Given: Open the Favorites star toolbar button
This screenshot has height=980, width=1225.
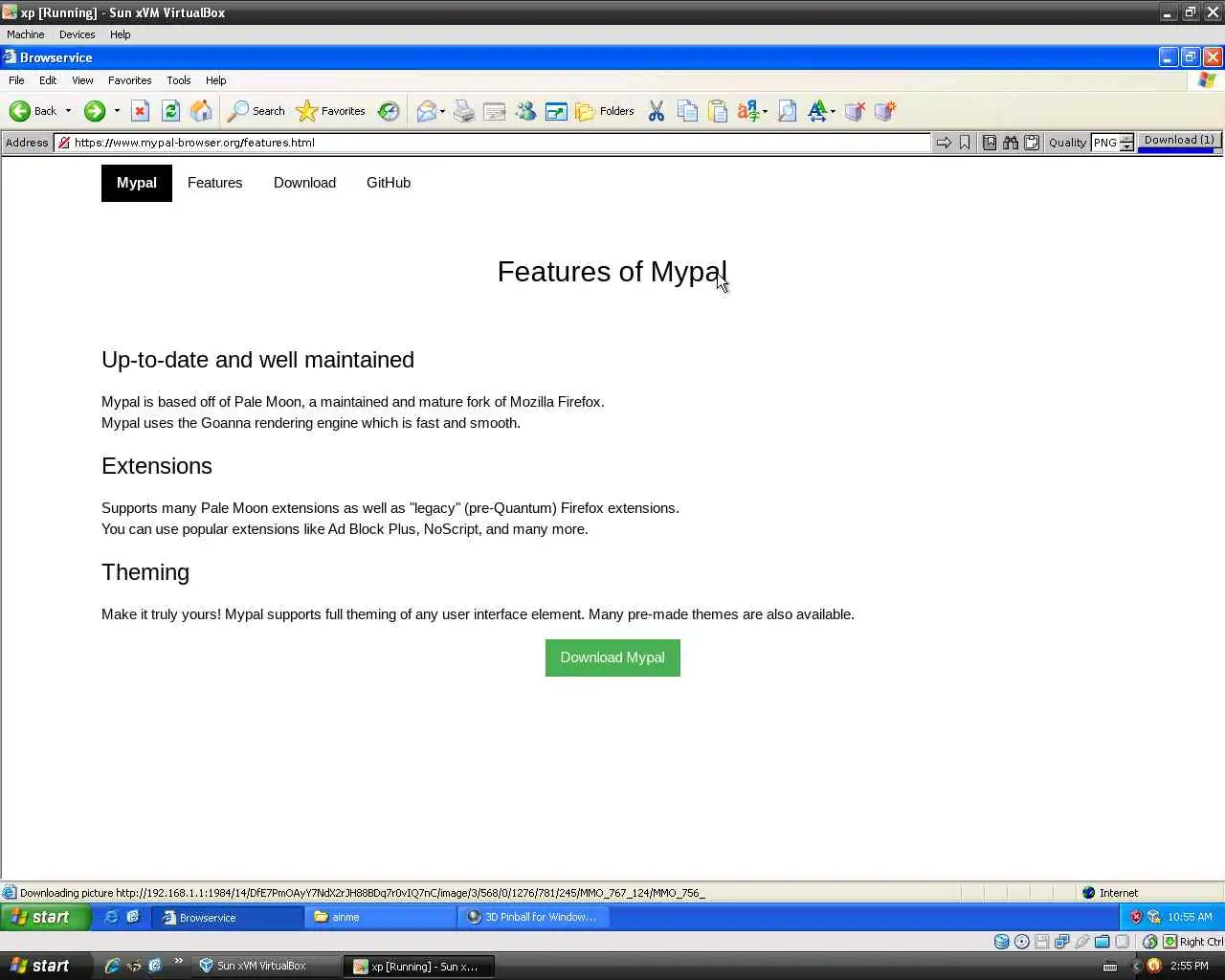Looking at the screenshot, I should (331, 111).
